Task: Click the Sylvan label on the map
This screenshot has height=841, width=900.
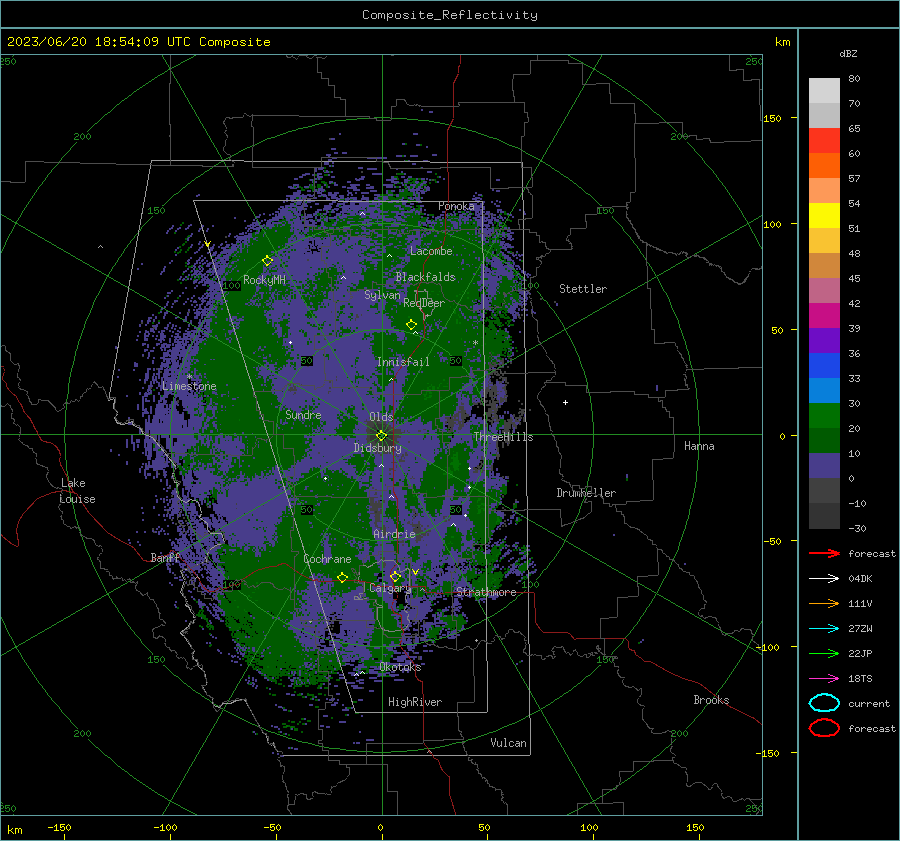Action: pyautogui.click(x=382, y=295)
